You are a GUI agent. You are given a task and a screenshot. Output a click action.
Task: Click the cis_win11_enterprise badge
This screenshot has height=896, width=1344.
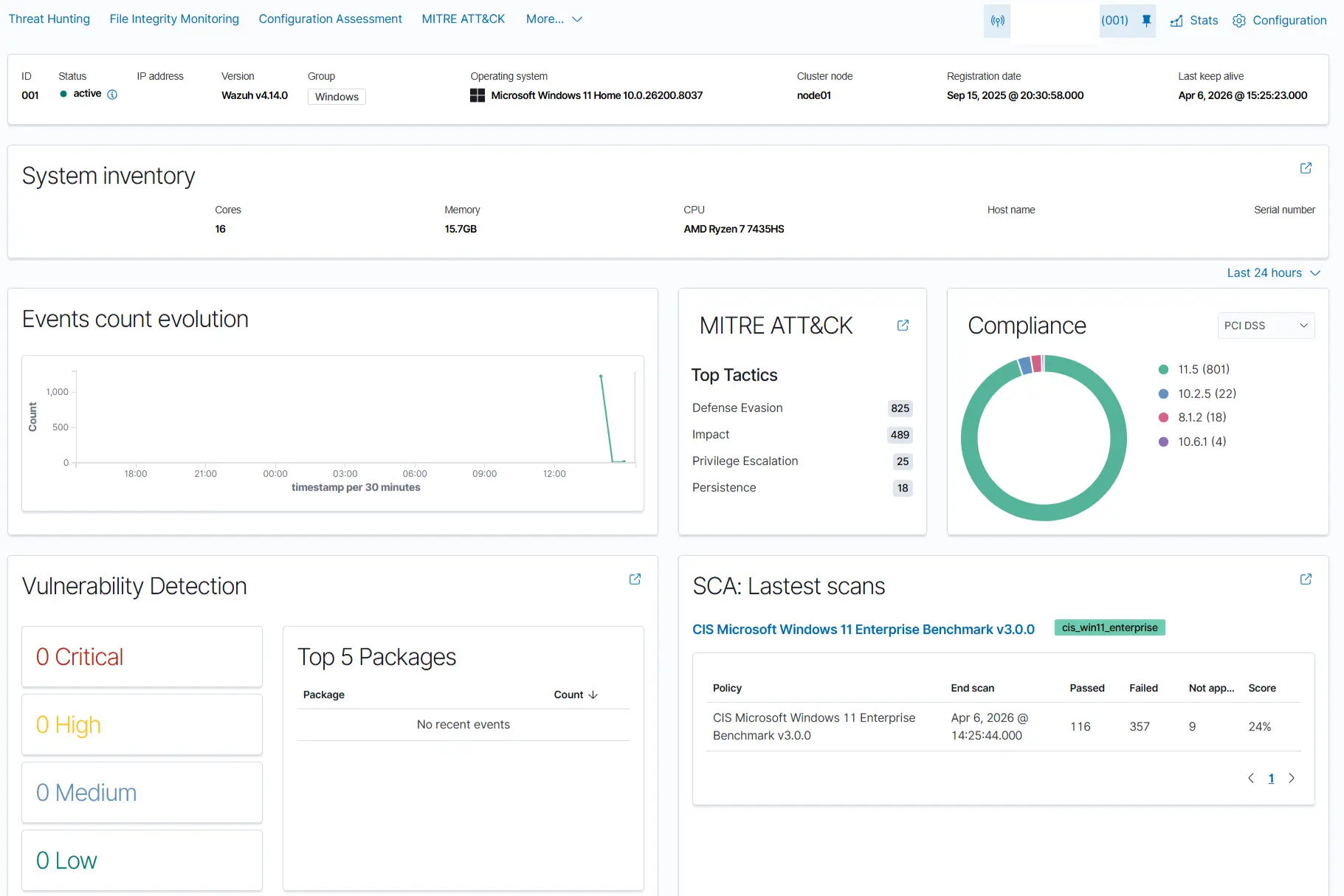(1109, 627)
